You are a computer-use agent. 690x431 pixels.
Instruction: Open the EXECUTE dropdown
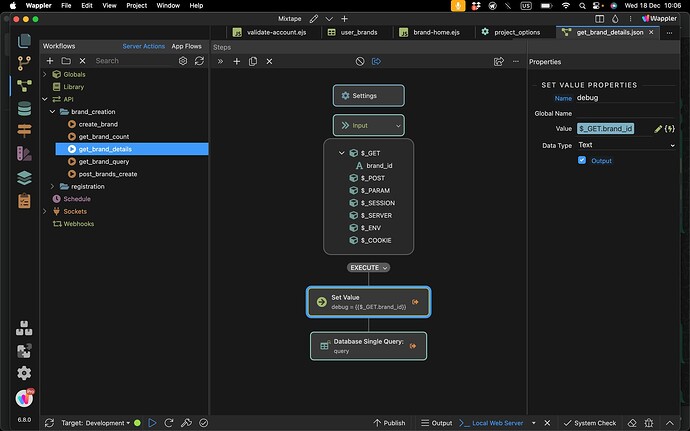click(x=368, y=268)
